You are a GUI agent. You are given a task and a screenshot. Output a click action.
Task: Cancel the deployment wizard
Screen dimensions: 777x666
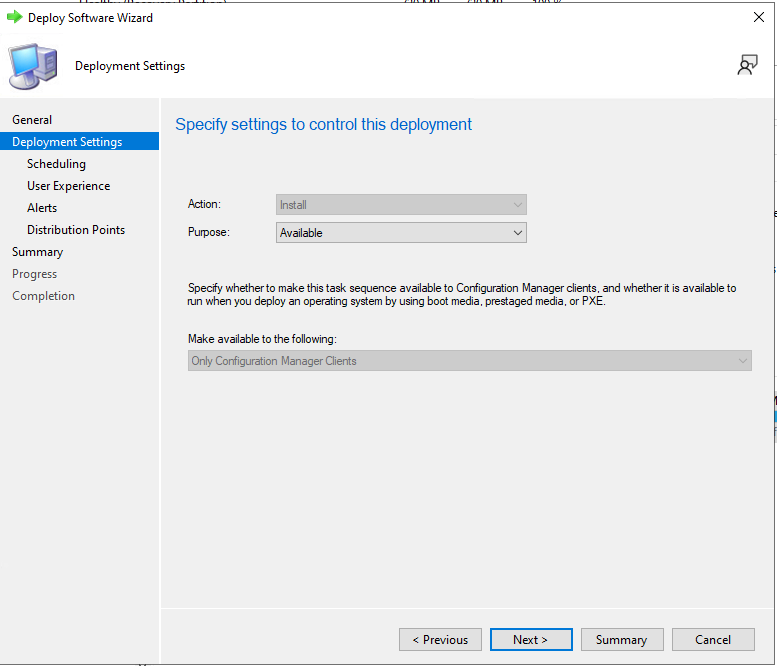tap(713, 640)
